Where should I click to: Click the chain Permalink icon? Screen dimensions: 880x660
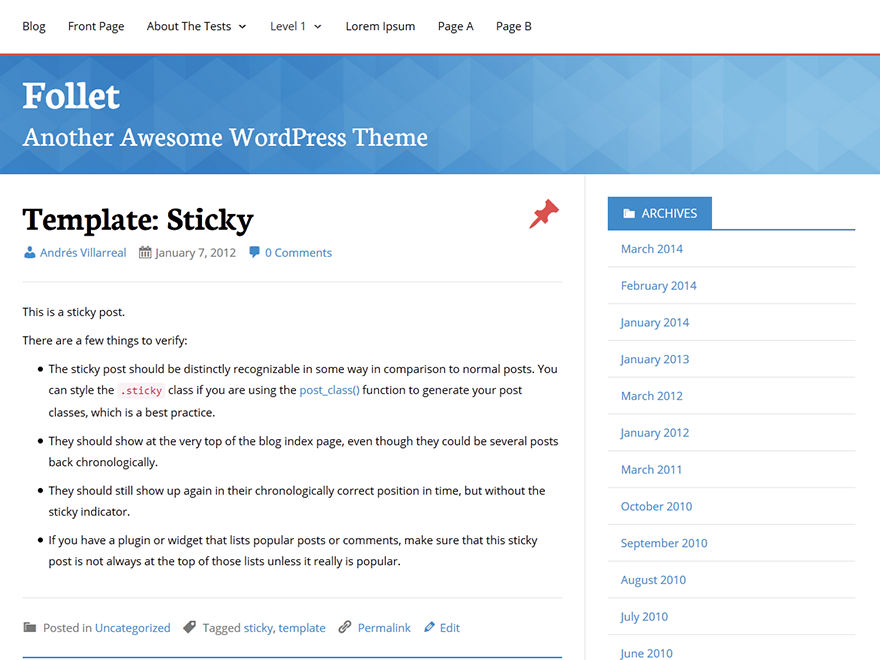click(x=344, y=627)
